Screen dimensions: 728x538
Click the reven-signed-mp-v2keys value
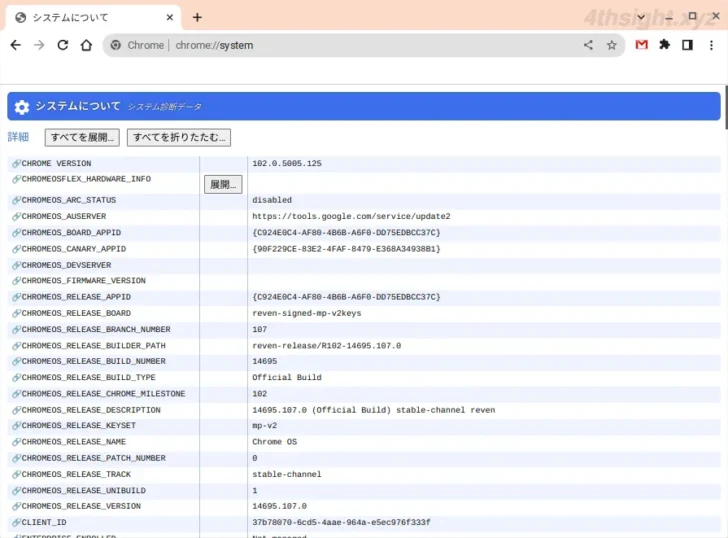click(307, 313)
